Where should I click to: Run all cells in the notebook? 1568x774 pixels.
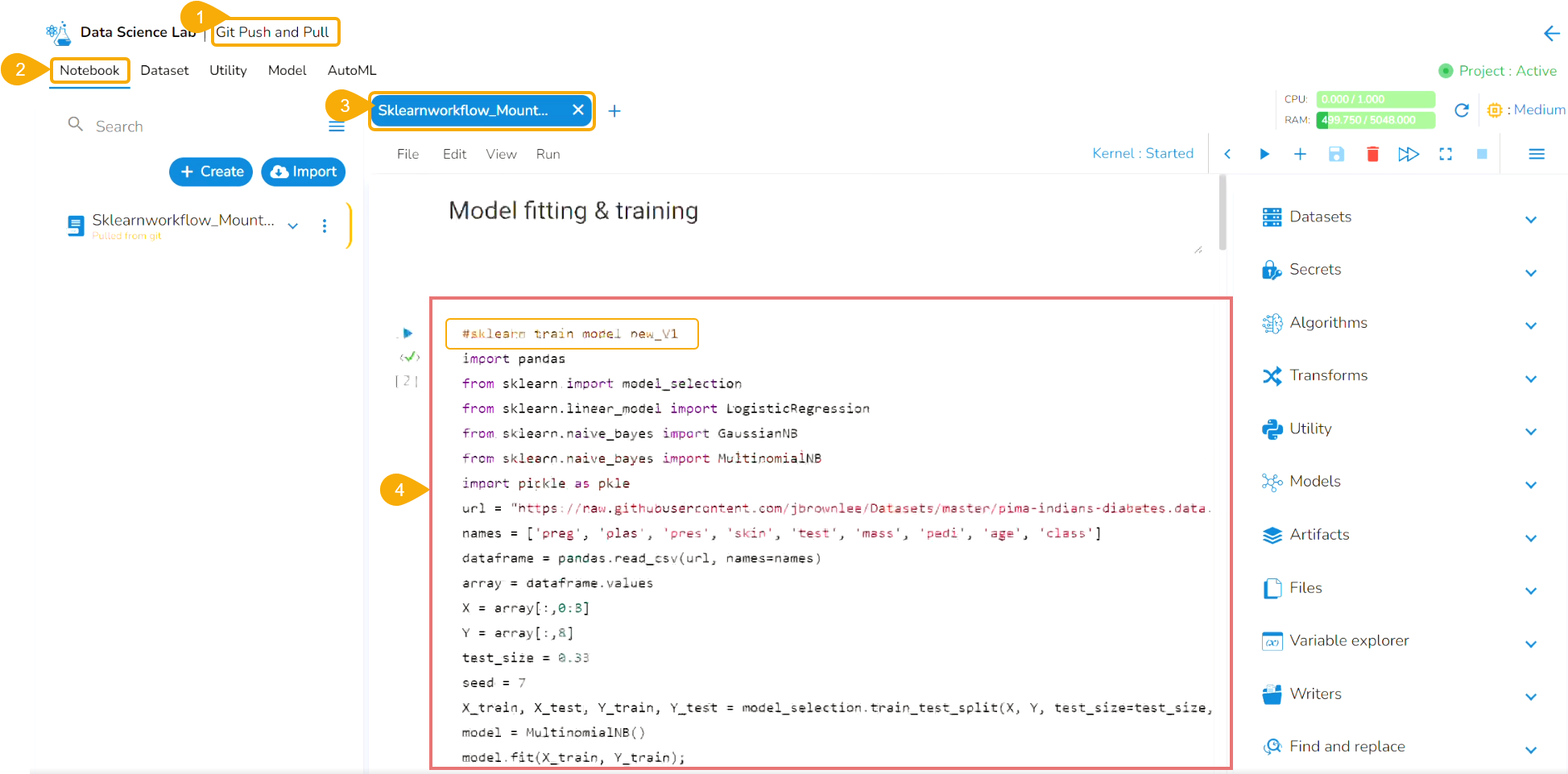point(1409,154)
